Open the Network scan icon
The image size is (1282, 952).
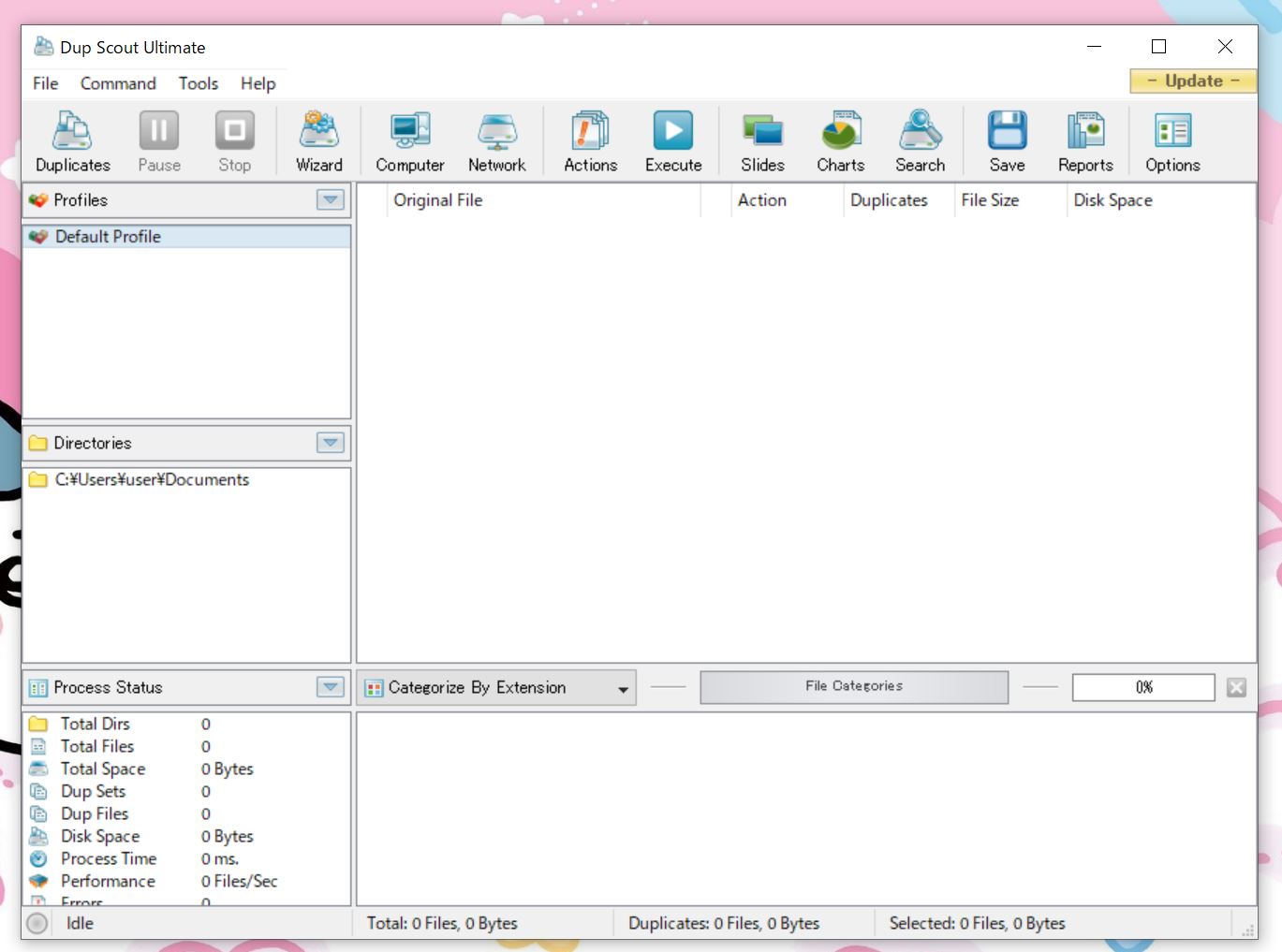497,141
